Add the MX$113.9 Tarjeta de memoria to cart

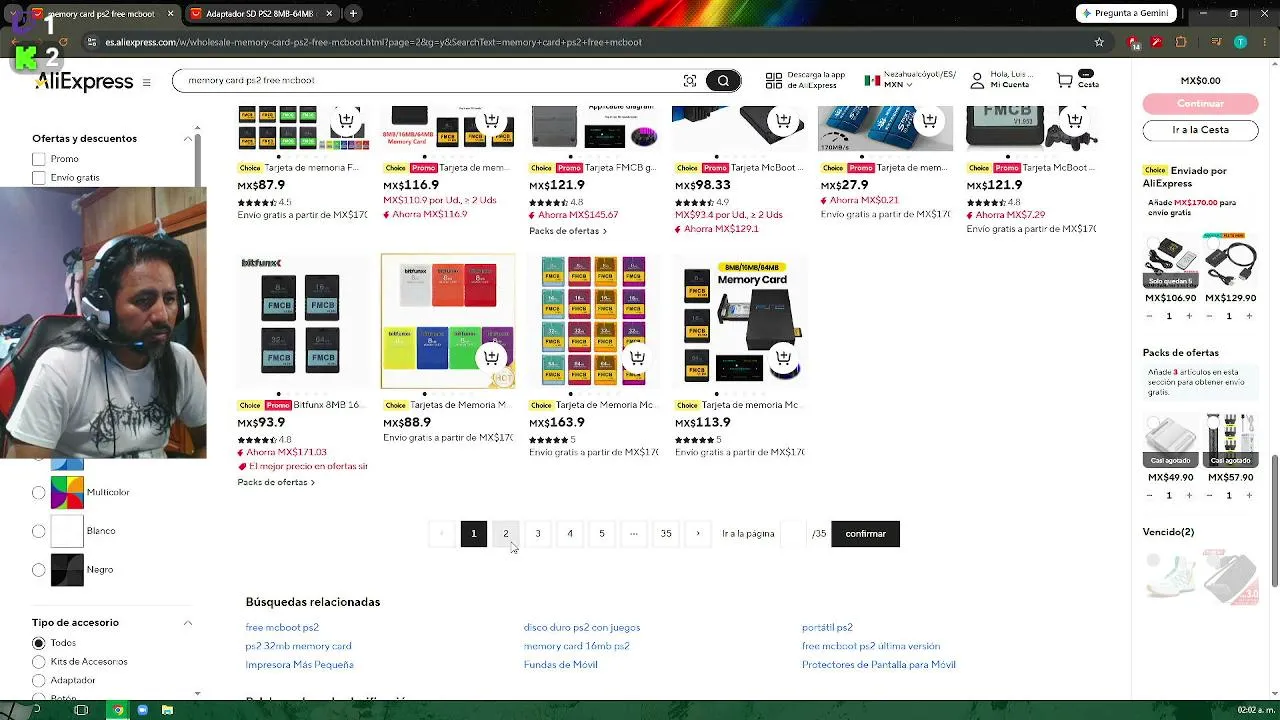click(783, 357)
